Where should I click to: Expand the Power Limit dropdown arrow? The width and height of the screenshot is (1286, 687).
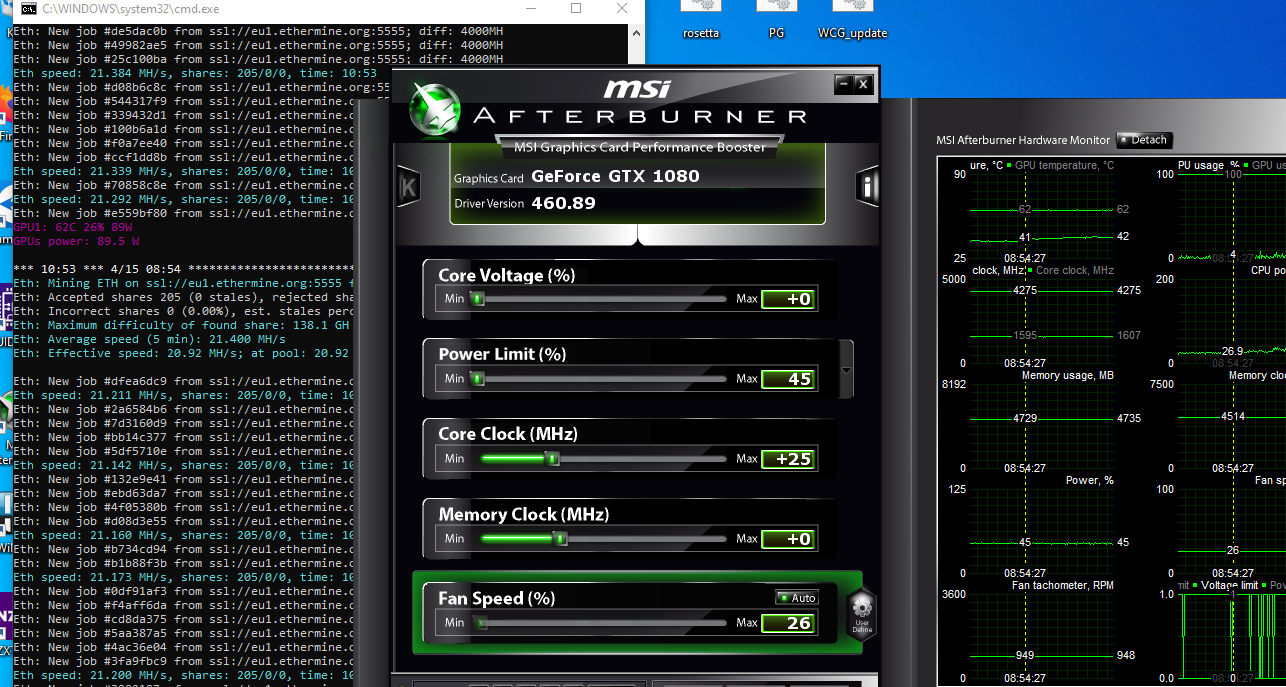(848, 369)
